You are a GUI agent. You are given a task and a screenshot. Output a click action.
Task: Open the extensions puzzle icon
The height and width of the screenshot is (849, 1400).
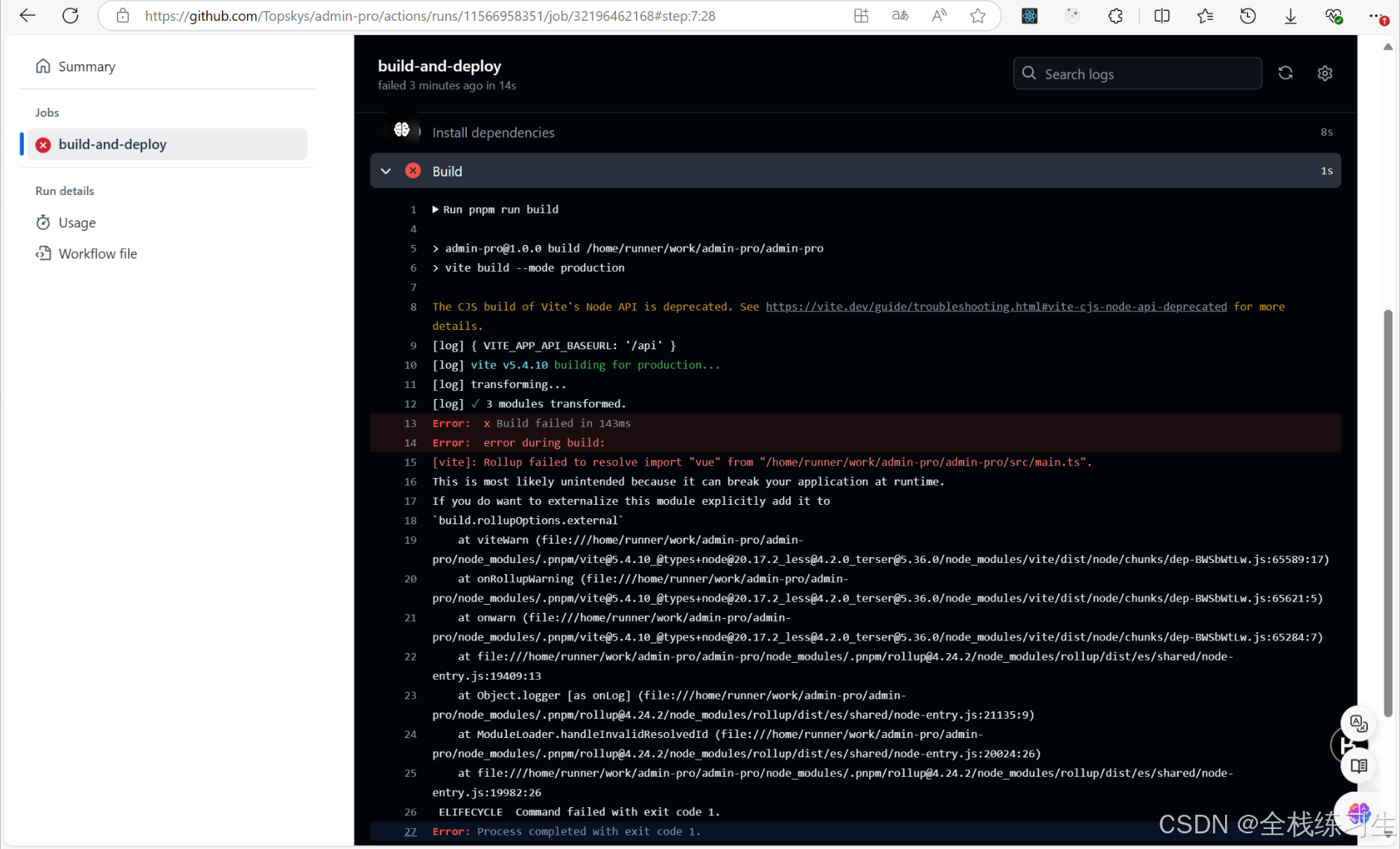pyautogui.click(x=1116, y=16)
